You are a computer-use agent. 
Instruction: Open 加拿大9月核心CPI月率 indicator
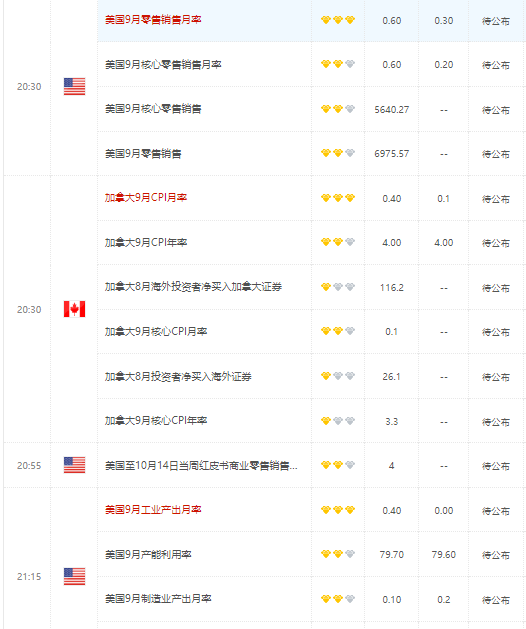coord(156,332)
